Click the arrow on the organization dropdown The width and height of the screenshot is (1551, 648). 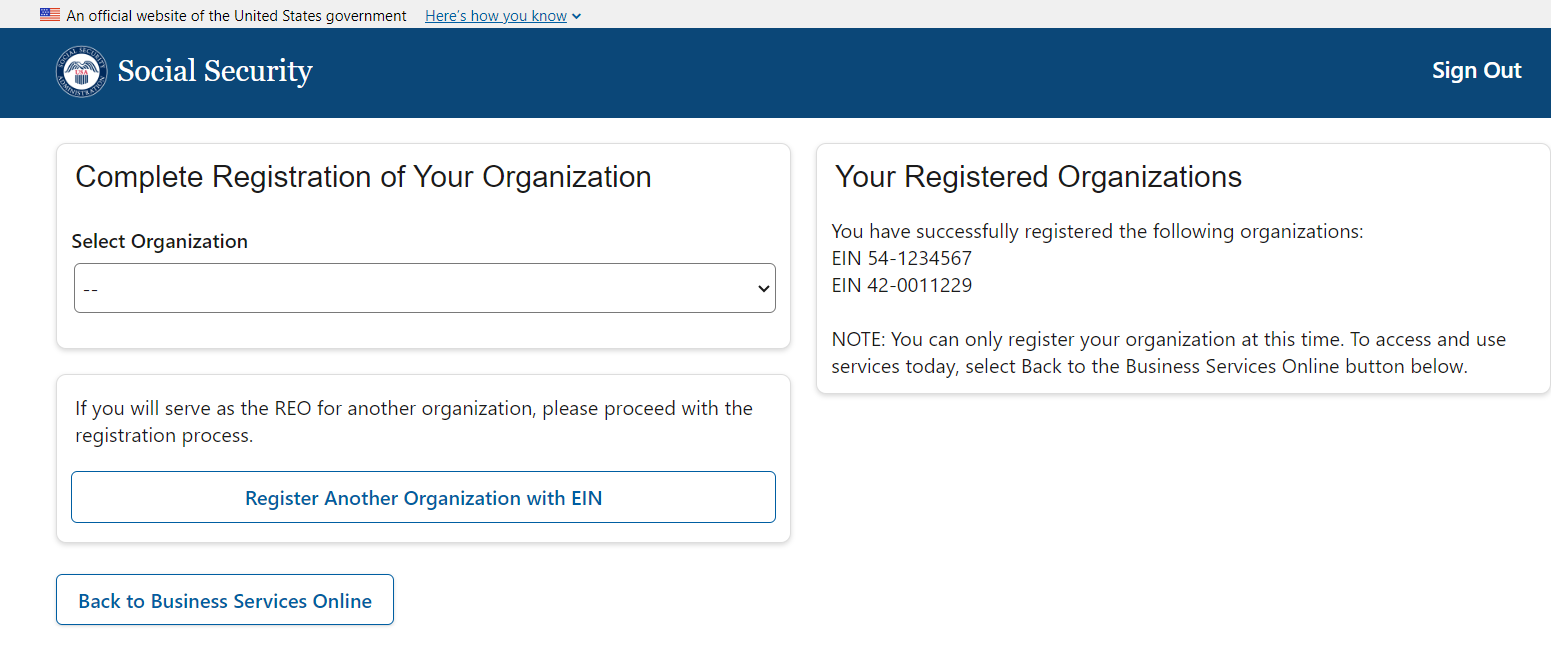tap(763, 289)
